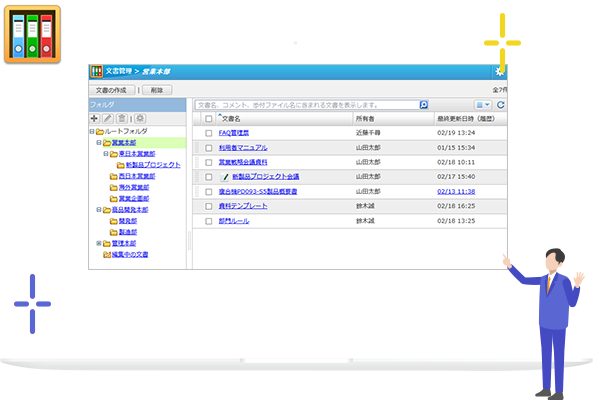Screen dimensions: 600x410
Task: Expand the 管理本部 folder
Action: 98,243
